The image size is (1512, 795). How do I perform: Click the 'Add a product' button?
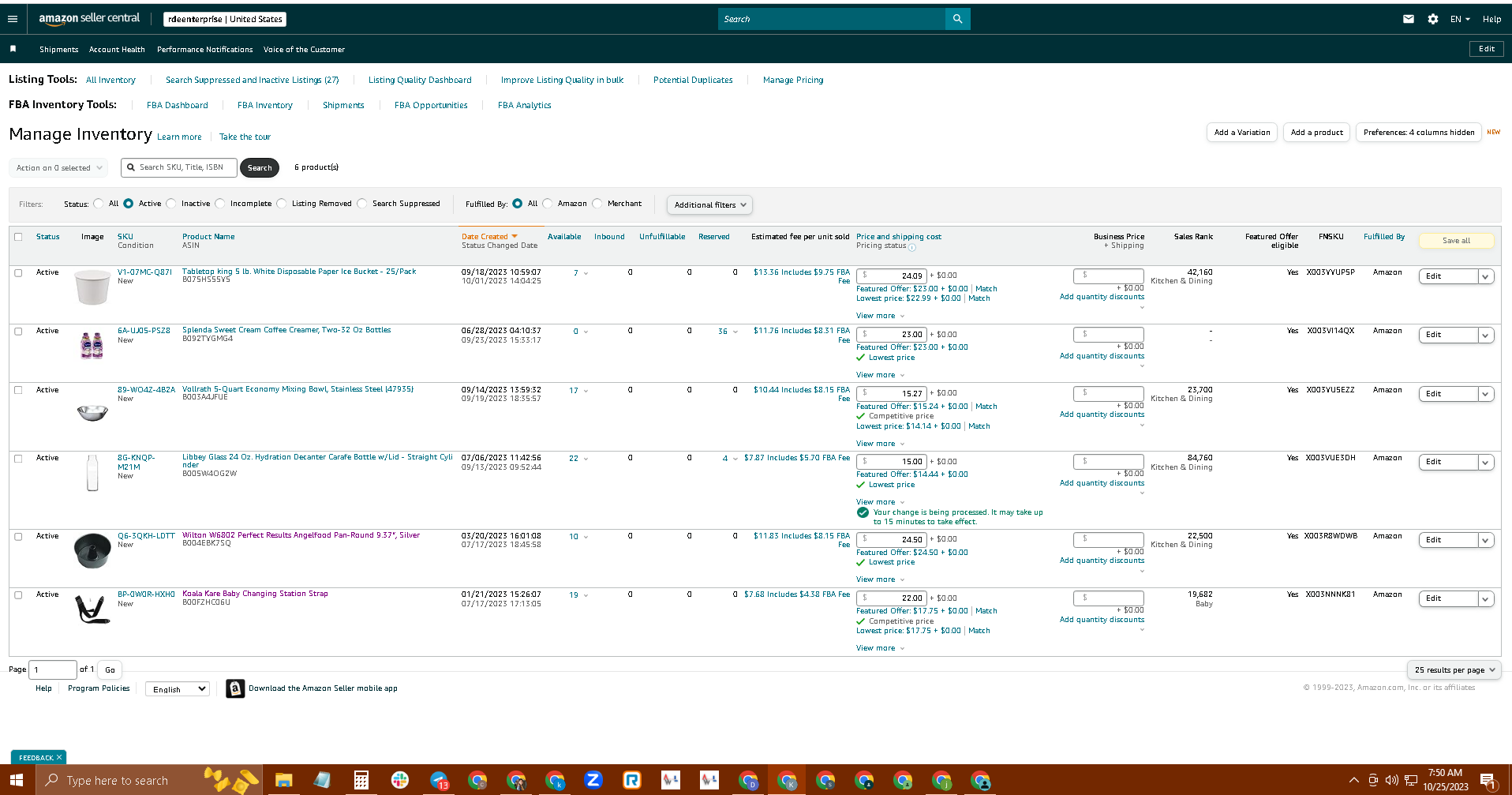tap(1317, 133)
